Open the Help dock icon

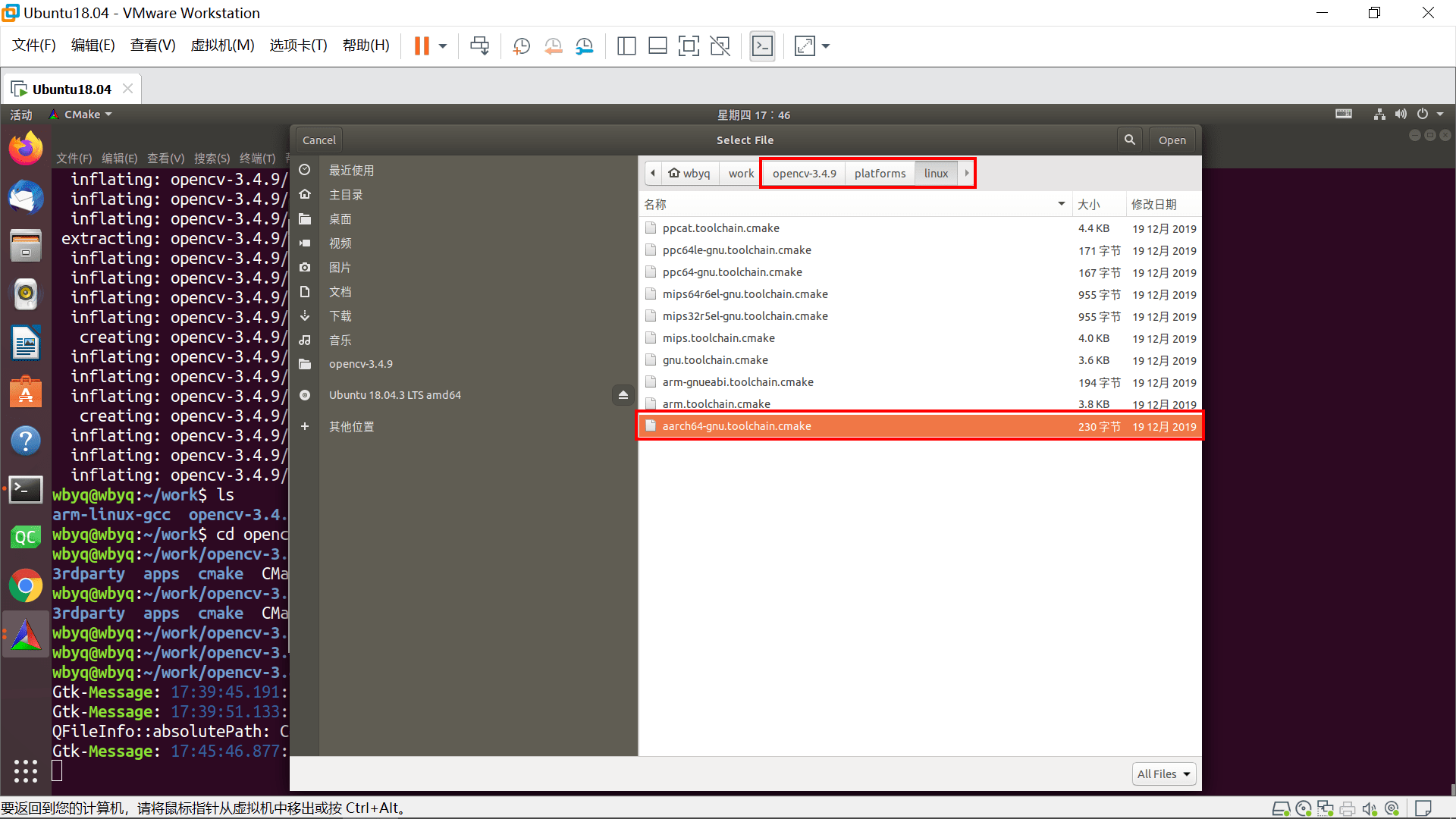pos(26,441)
